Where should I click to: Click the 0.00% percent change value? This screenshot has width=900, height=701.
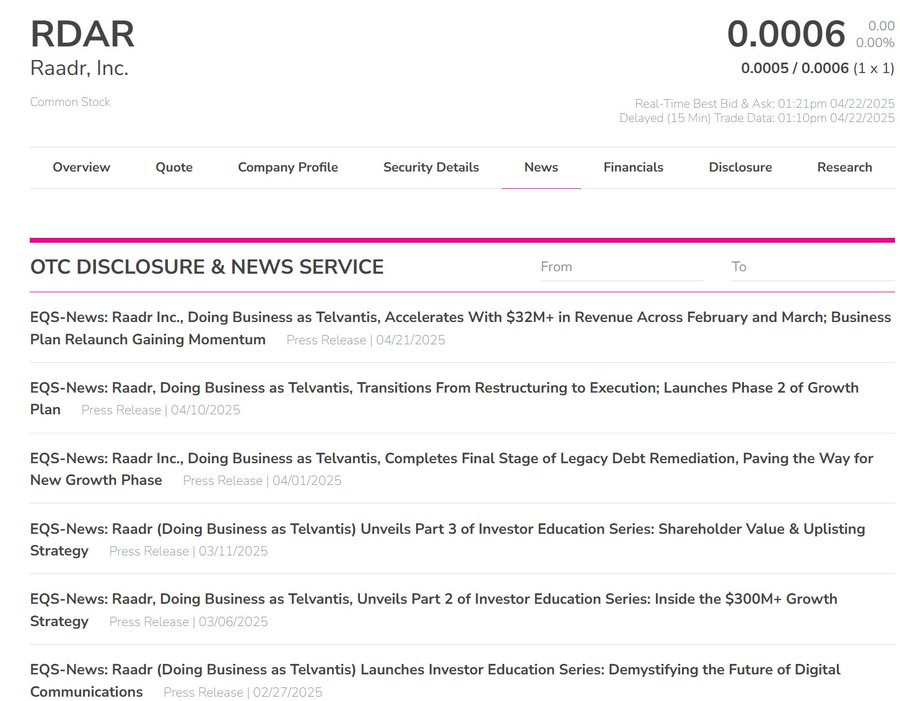coord(875,42)
